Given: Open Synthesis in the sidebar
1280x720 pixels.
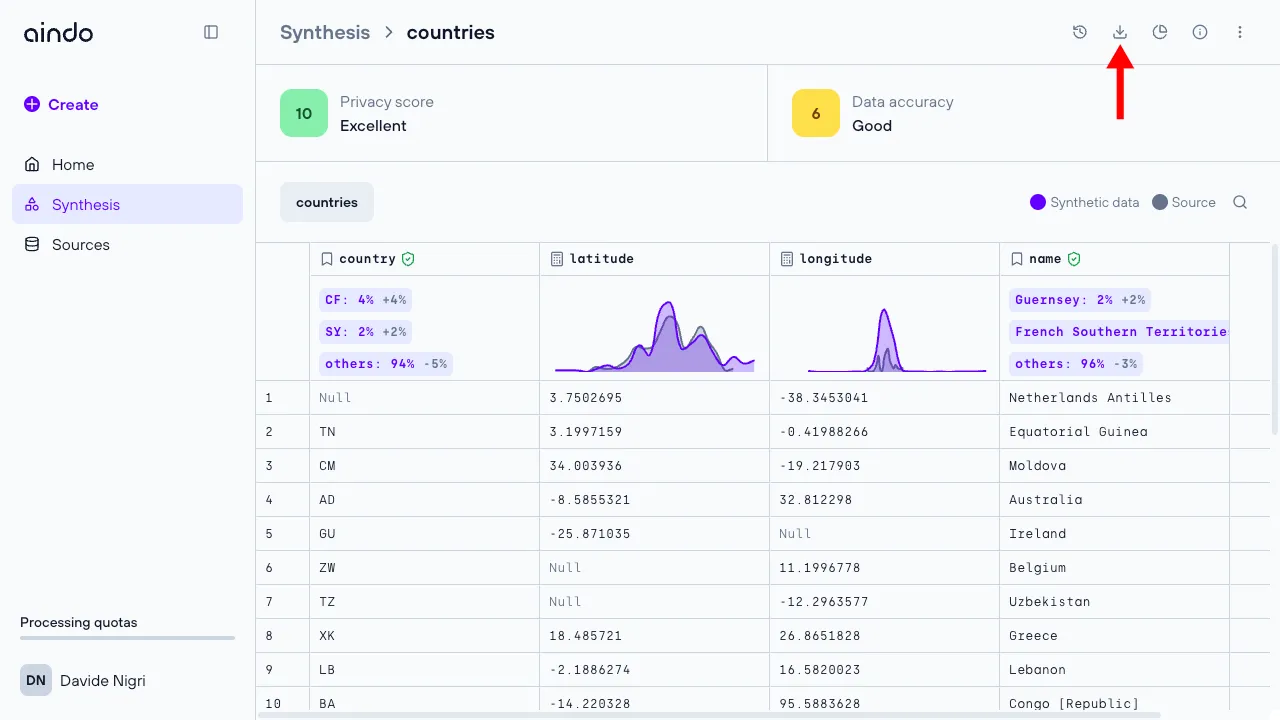Looking at the screenshot, I should tap(127, 204).
